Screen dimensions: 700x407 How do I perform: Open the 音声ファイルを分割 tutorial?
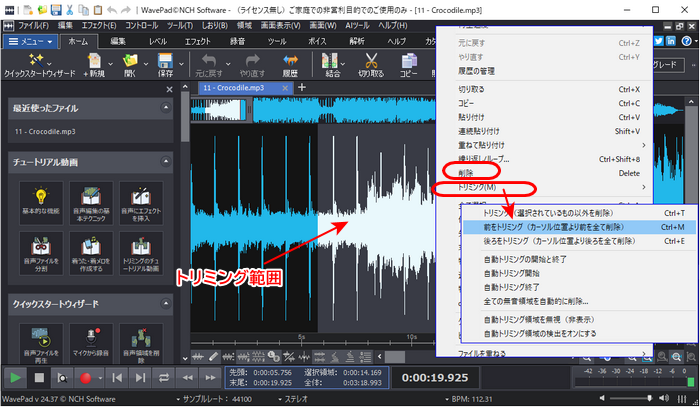coord(41,253)
